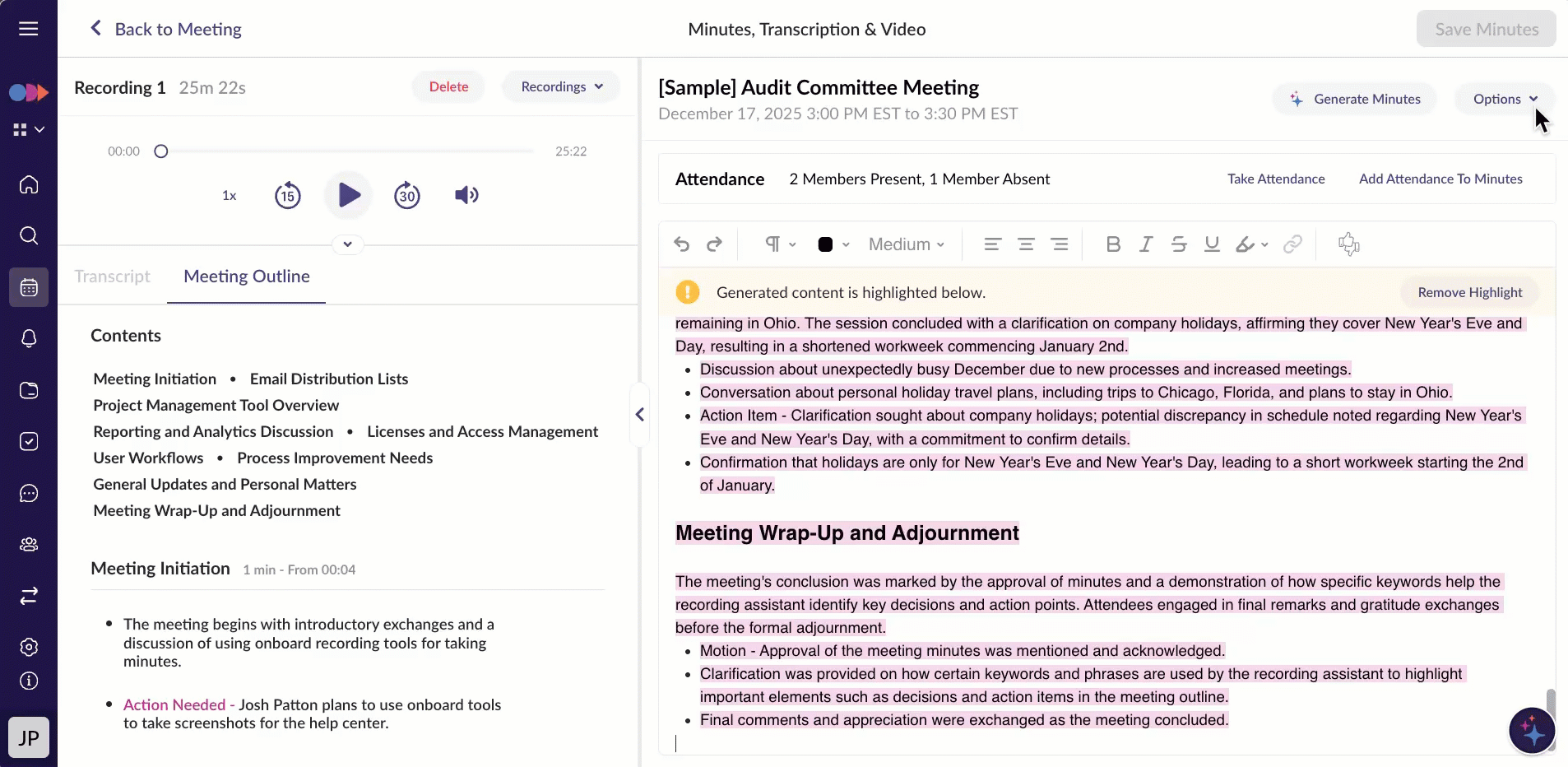Switch to the Meeting Outline tab
Viewport: 1568px width, 767px height.
(247, 277)
